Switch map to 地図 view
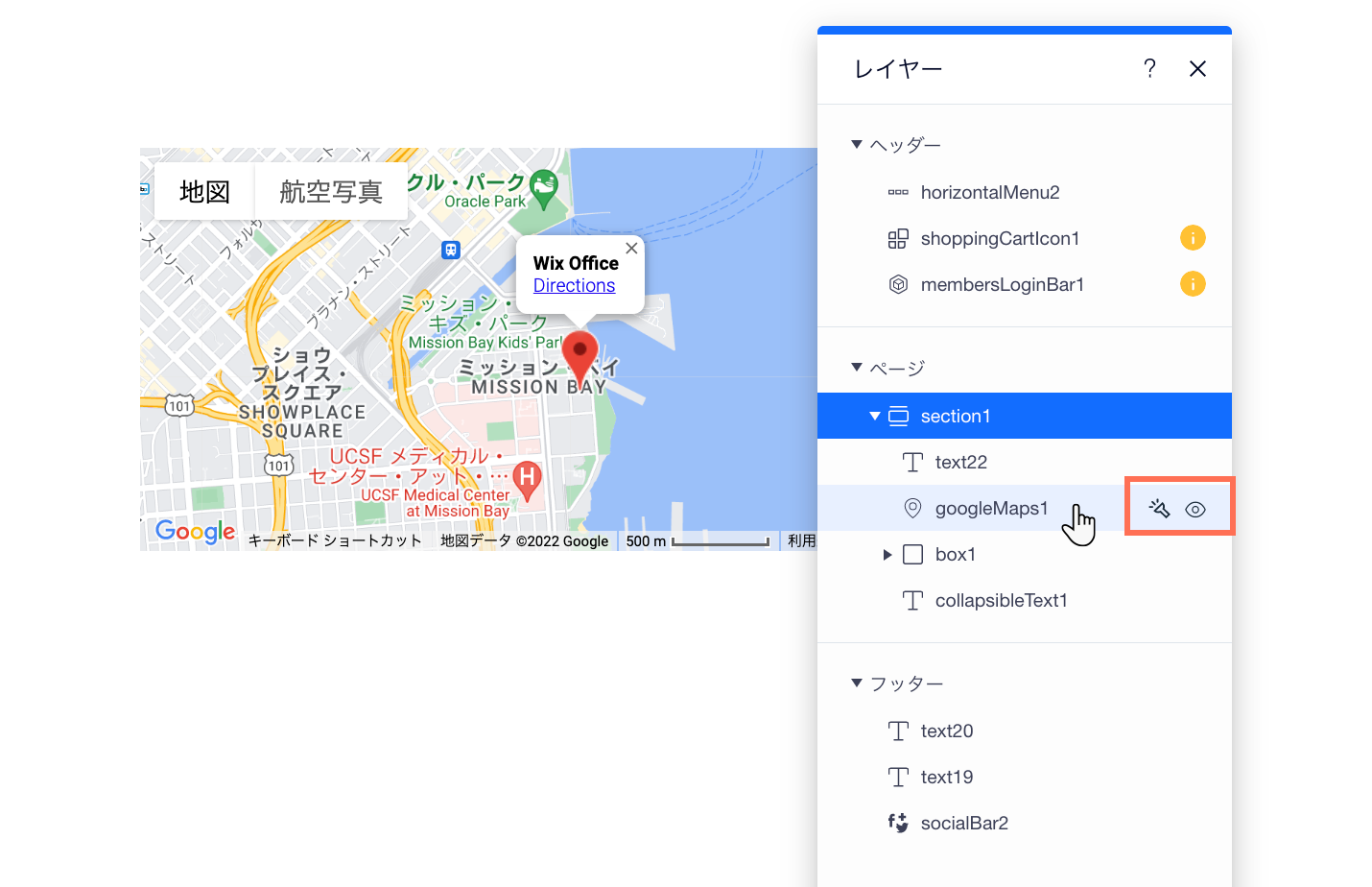 (204, 192)
